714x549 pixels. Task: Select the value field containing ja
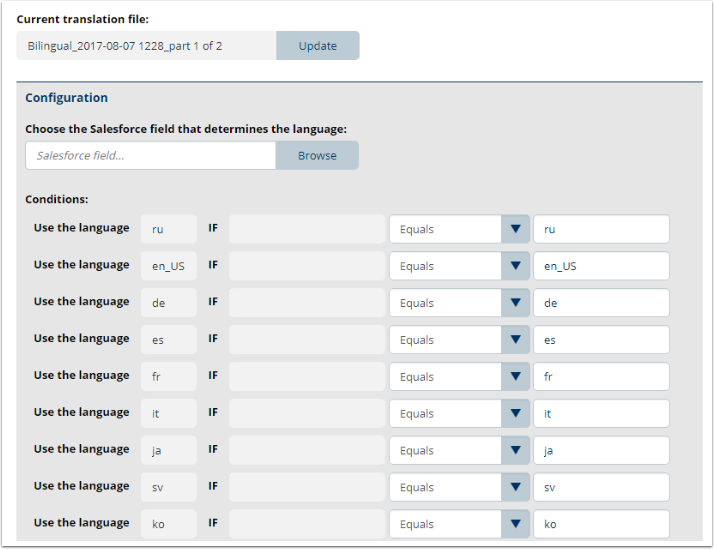pyautogui.click(x=601, y=450)
